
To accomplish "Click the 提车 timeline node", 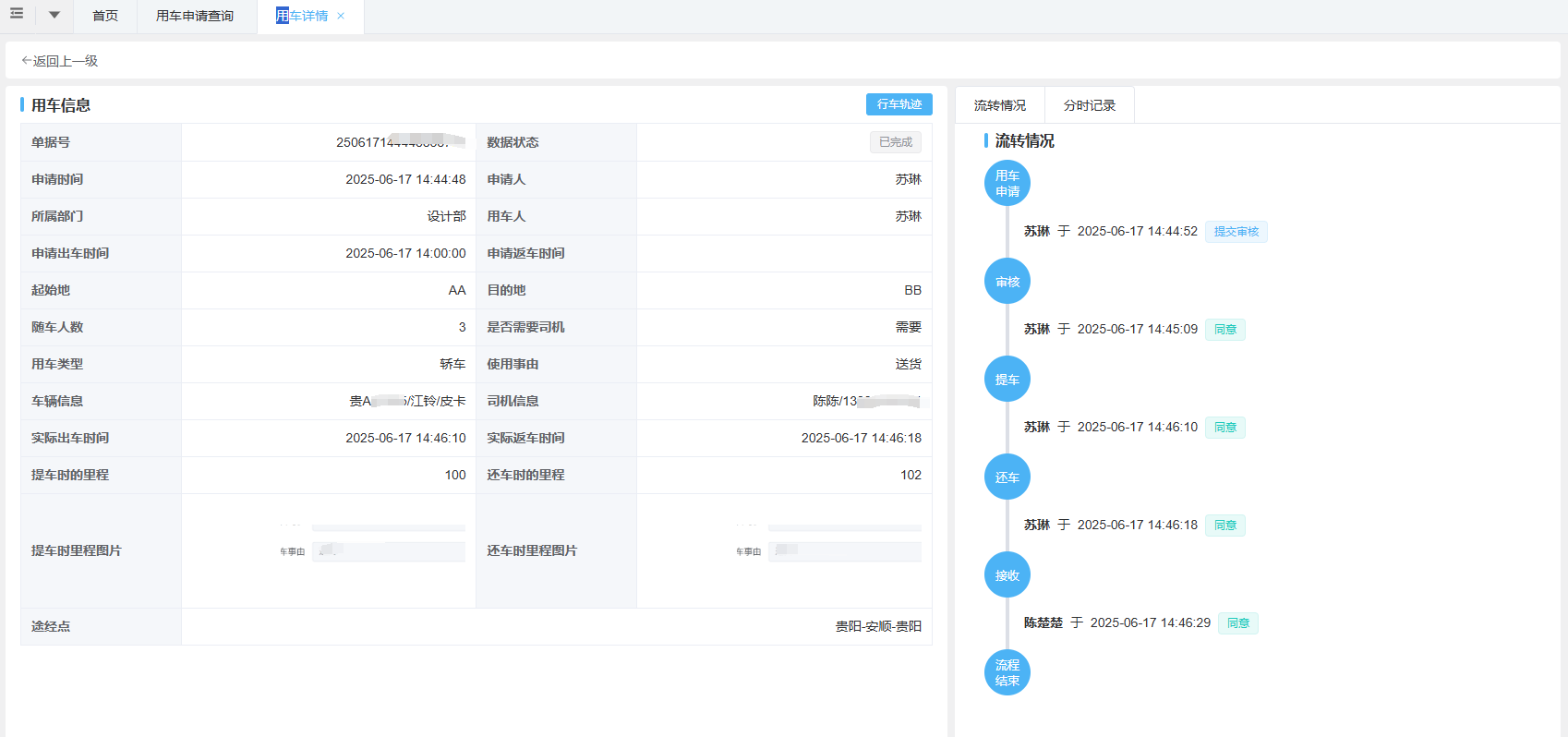I will click(x=1007, y=380).
